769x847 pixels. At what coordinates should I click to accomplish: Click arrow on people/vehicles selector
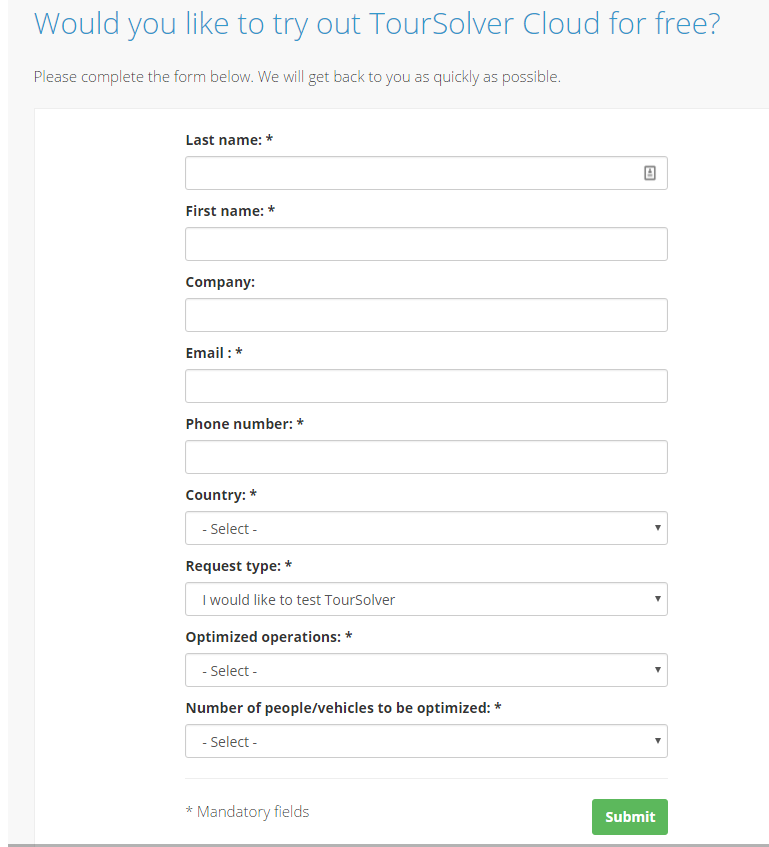[657, 741]
